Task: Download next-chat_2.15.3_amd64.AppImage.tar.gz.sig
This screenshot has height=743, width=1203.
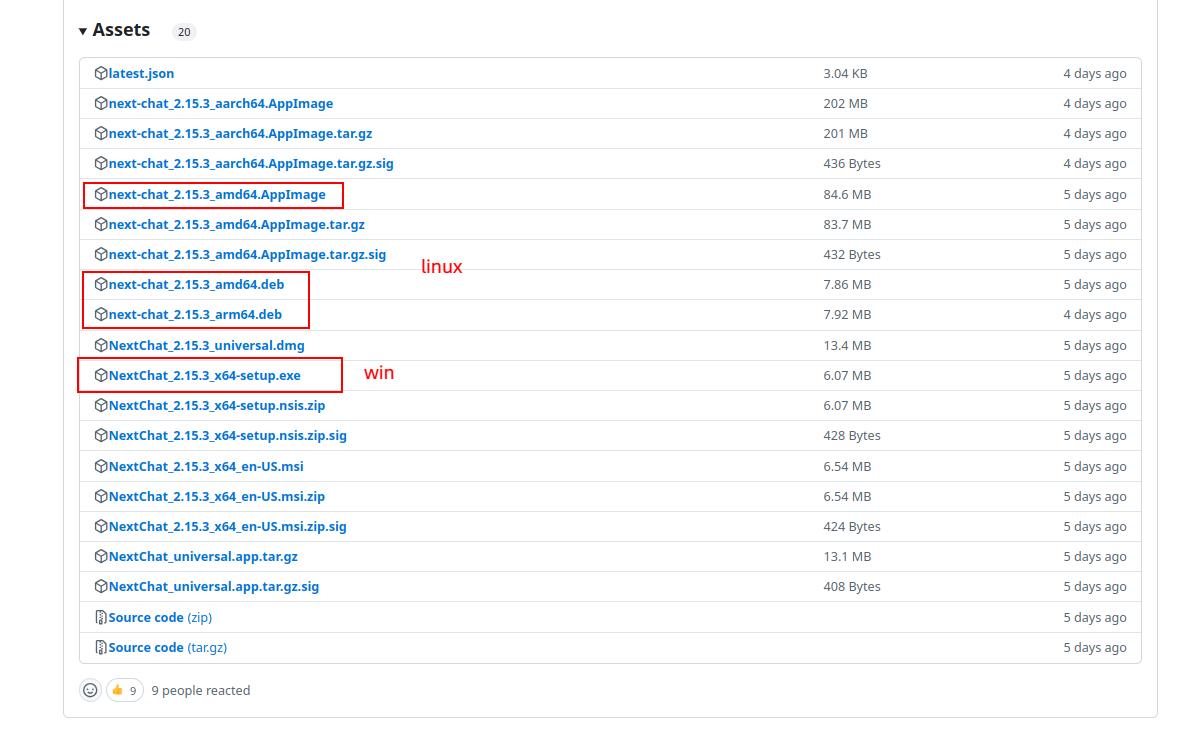Action: click(247, 254)
